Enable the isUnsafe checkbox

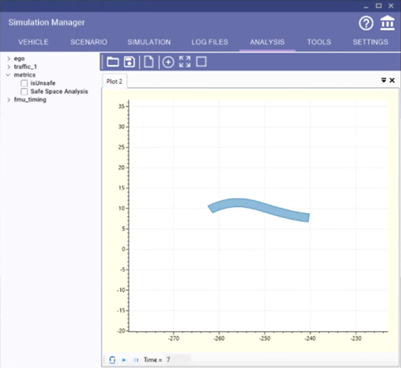point(24,83)
